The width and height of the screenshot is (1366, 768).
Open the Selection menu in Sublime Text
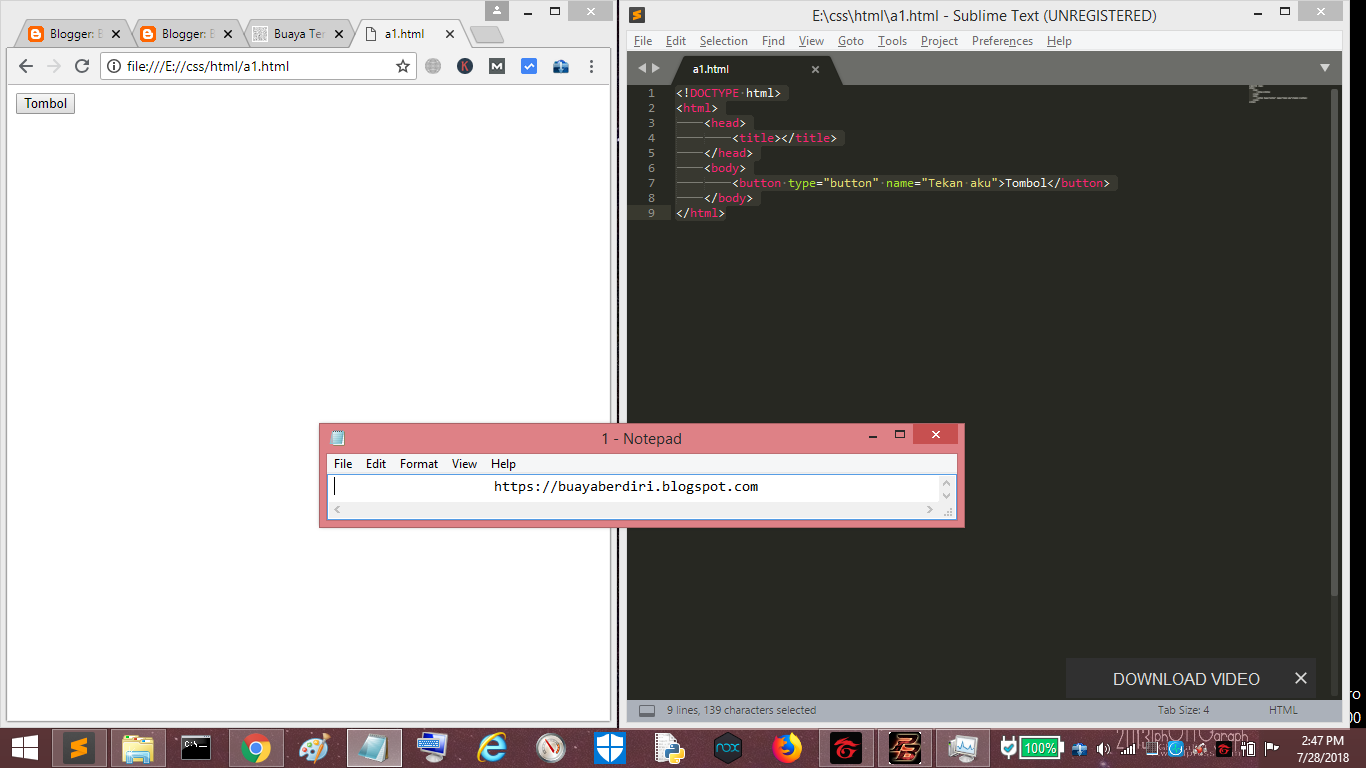[724, 41]
